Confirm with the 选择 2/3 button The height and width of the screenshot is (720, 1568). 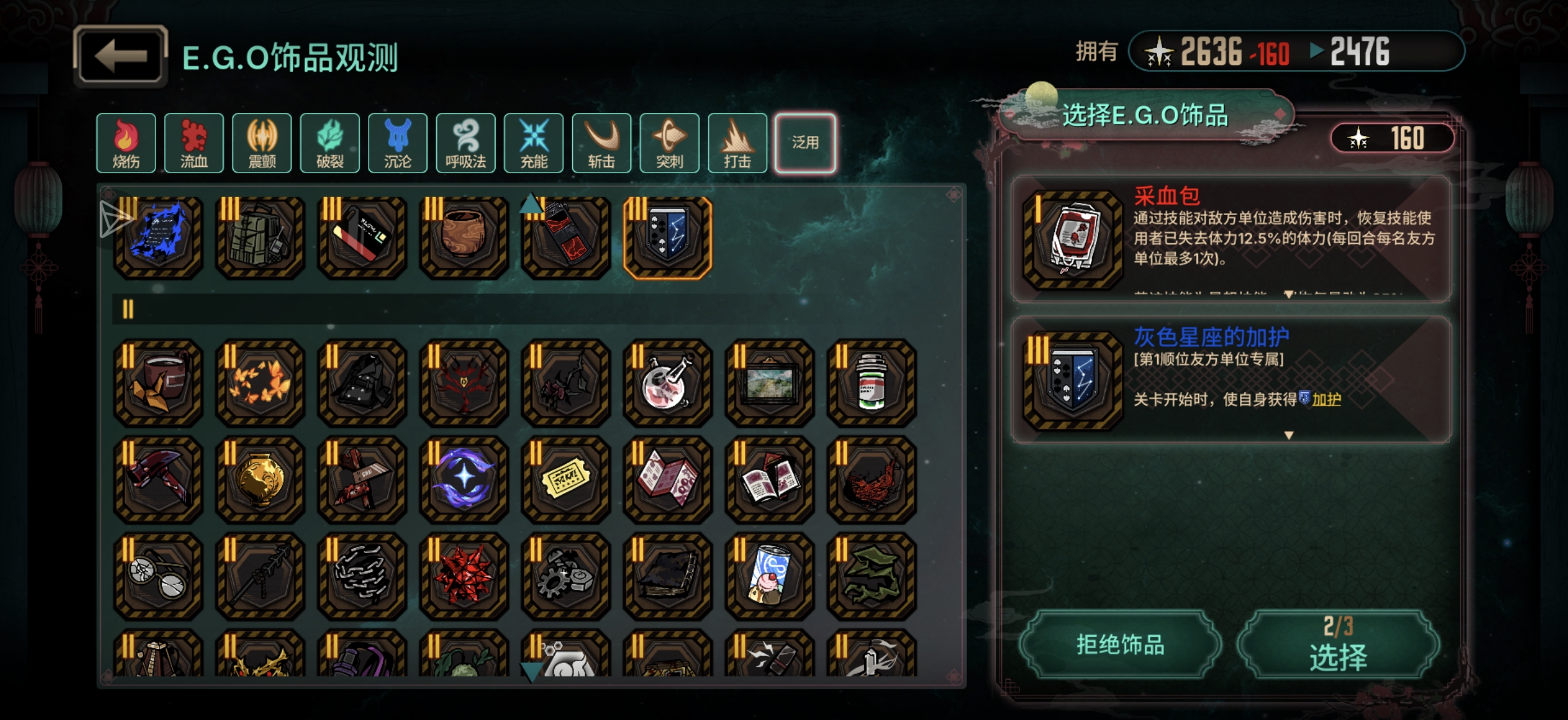click(1339, 644)
